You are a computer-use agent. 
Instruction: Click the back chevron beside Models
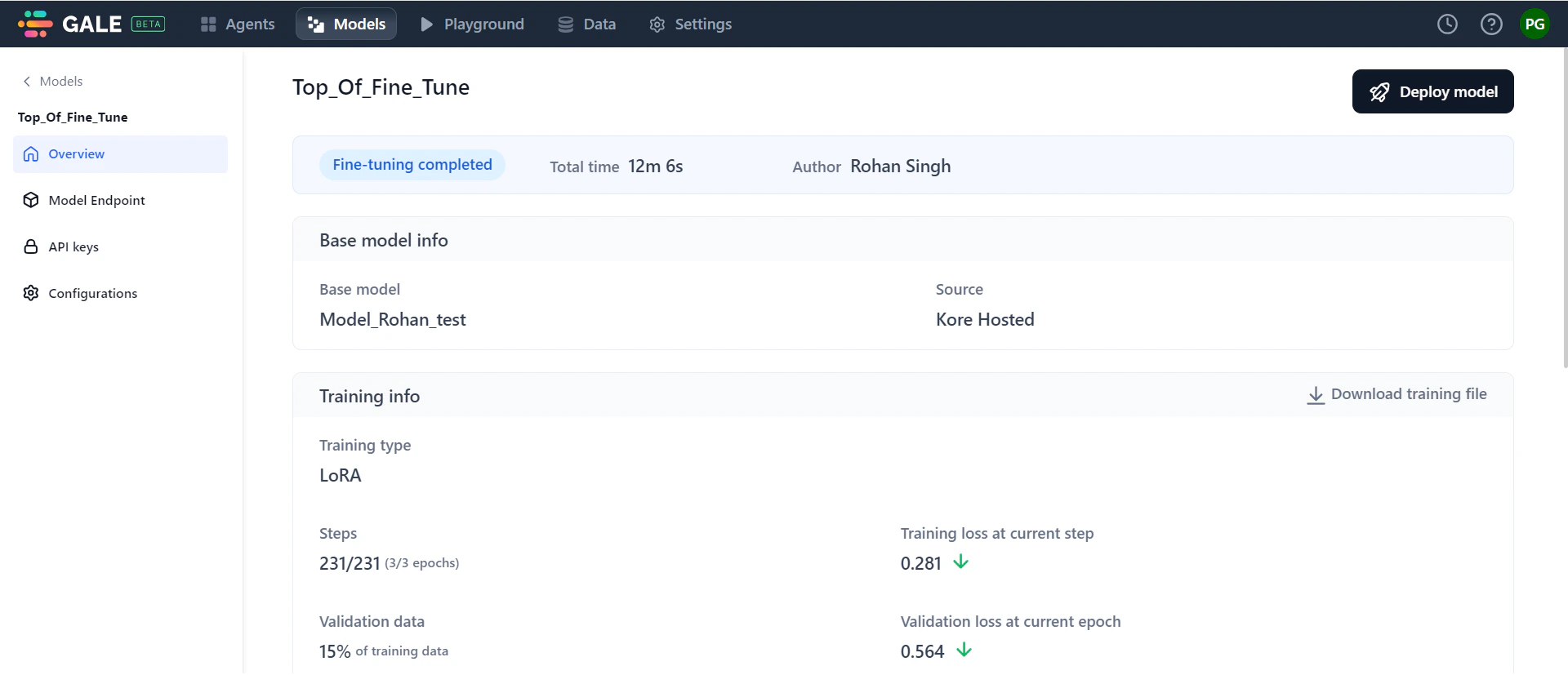point(27,81)
